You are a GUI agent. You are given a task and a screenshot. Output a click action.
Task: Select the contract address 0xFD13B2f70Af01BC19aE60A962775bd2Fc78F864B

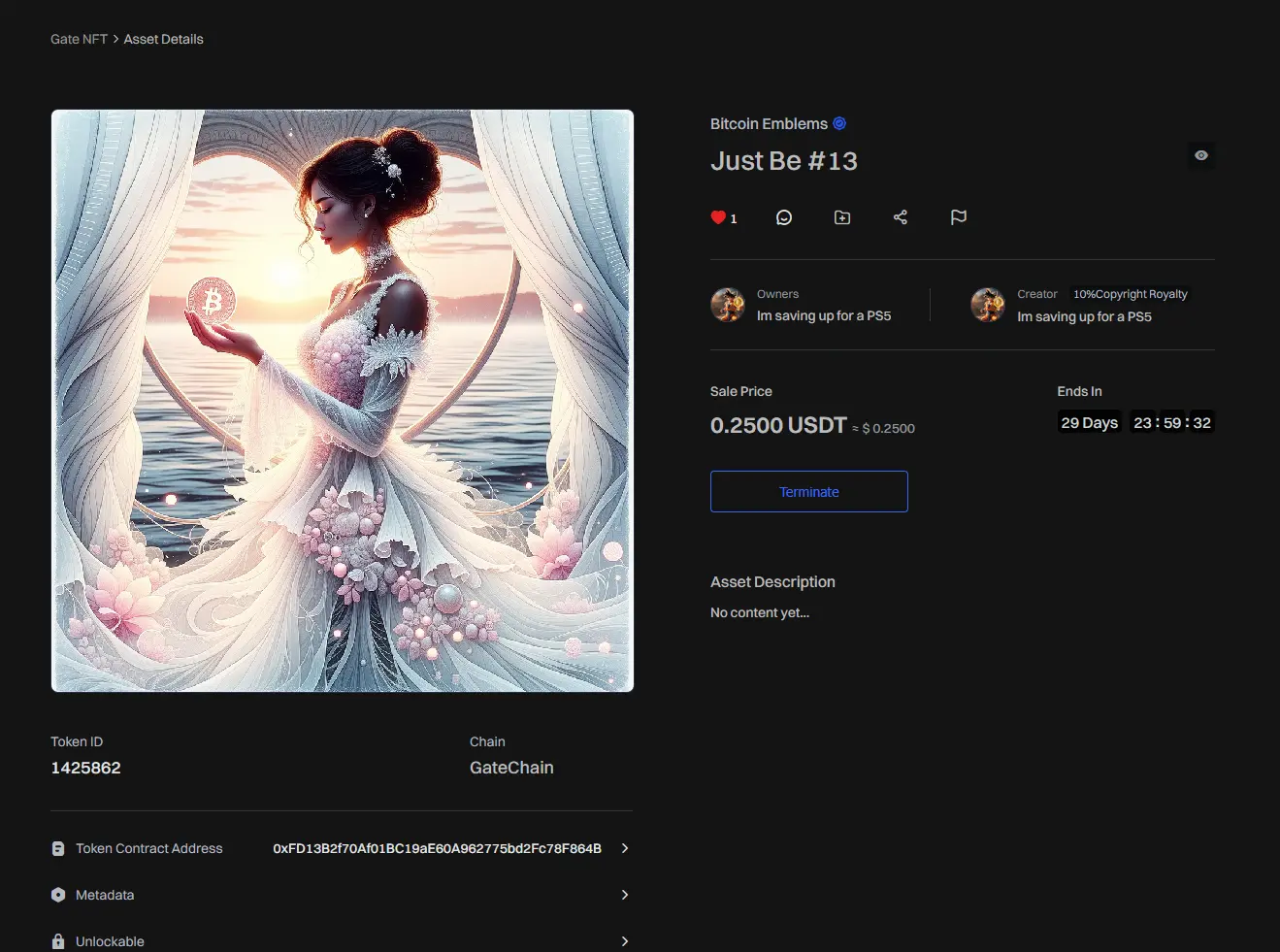coord(437,848)
